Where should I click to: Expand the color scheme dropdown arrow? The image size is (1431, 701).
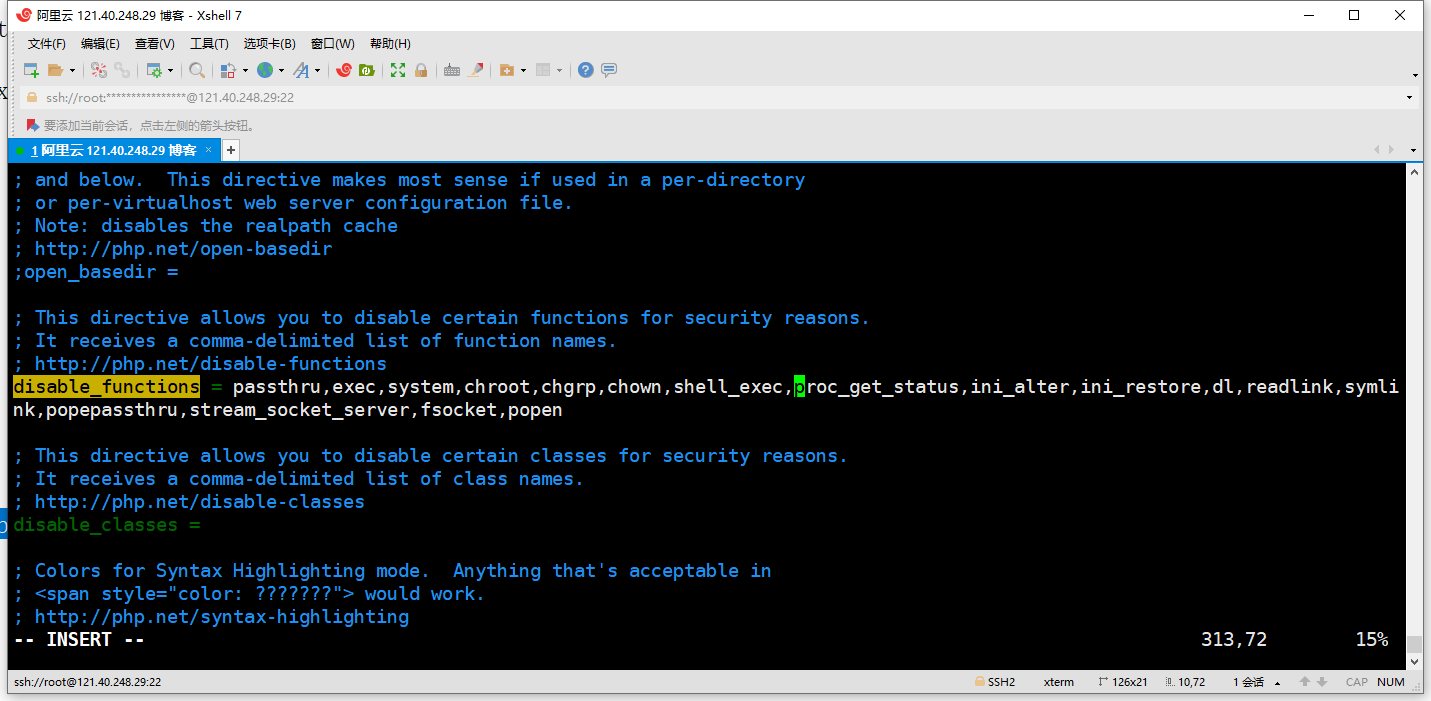point(245,70)
